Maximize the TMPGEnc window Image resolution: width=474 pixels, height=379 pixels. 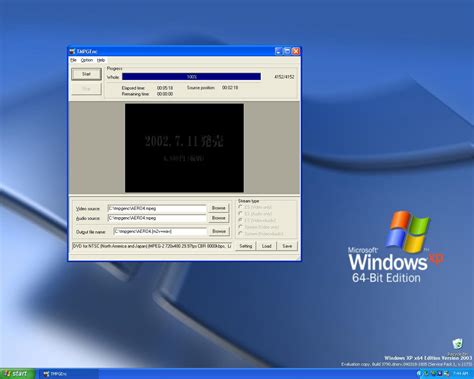tap(287, 51)
